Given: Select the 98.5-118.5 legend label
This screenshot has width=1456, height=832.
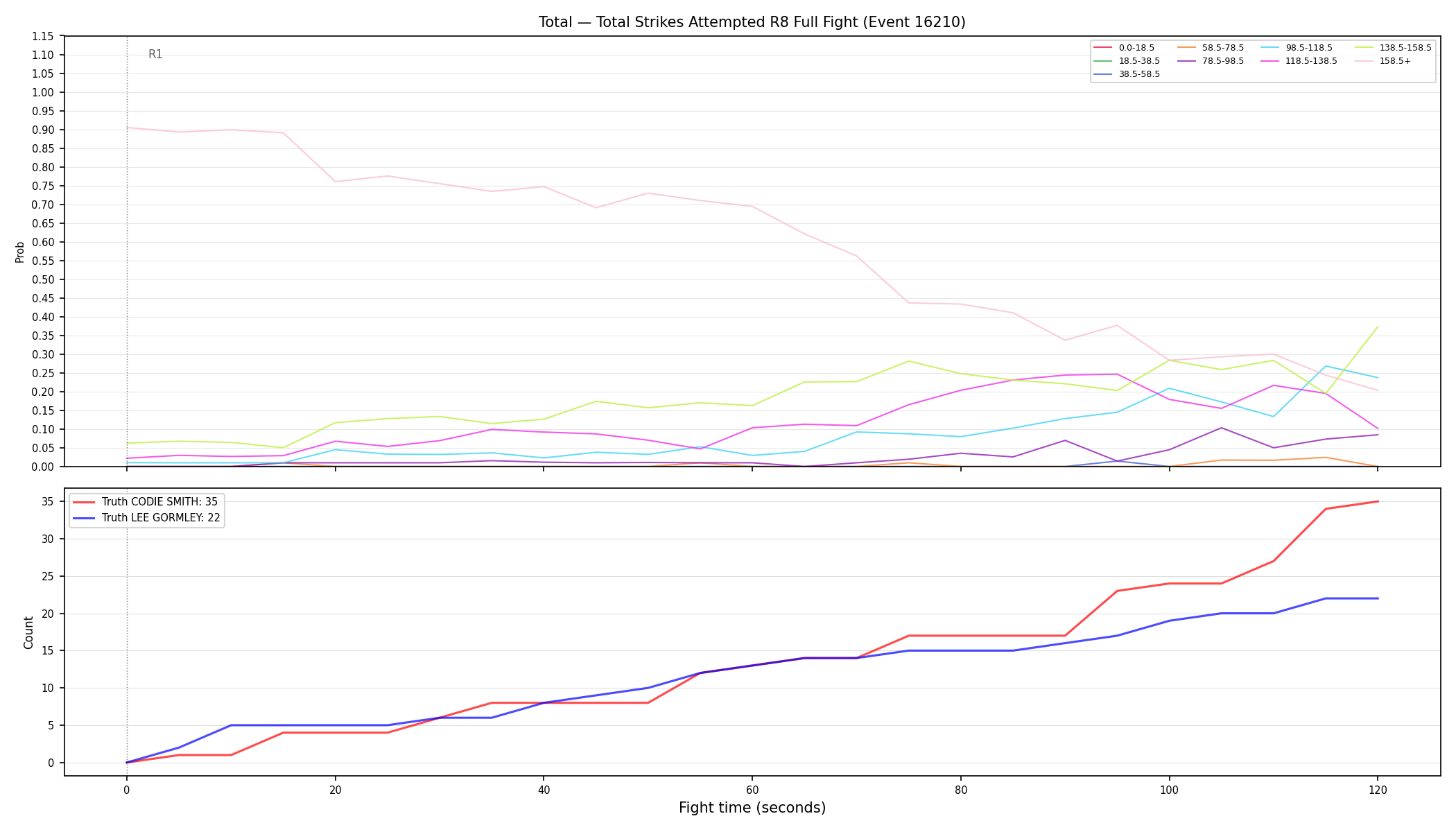Looking at the screenshot, I should click(x=1309, y=48).
